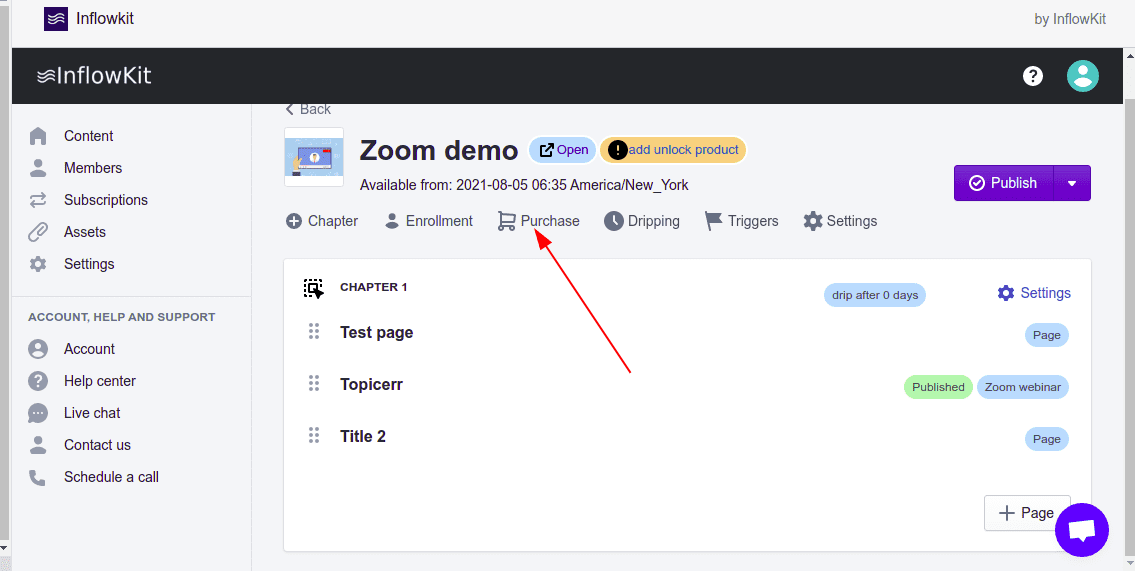Click the Zoom demo course thumbnail

[x=314, y=157]
